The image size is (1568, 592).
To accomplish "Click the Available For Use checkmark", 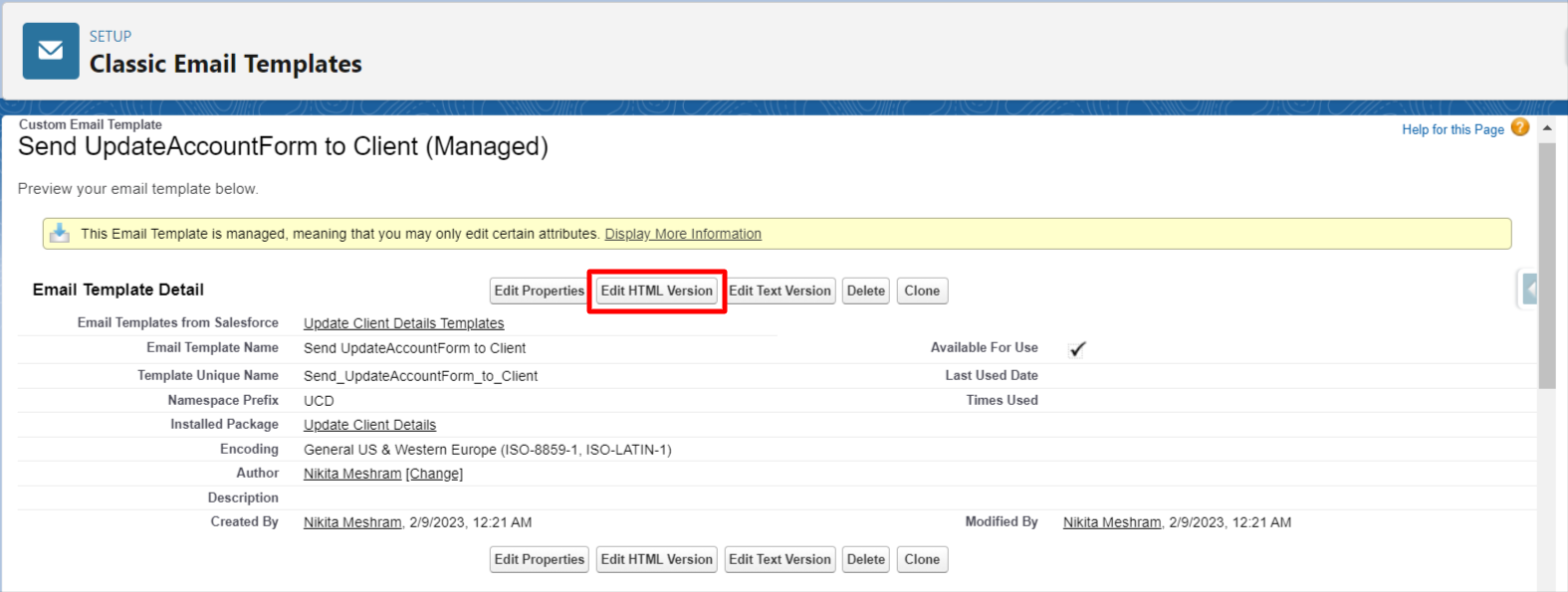I will tap(1077, 349).
